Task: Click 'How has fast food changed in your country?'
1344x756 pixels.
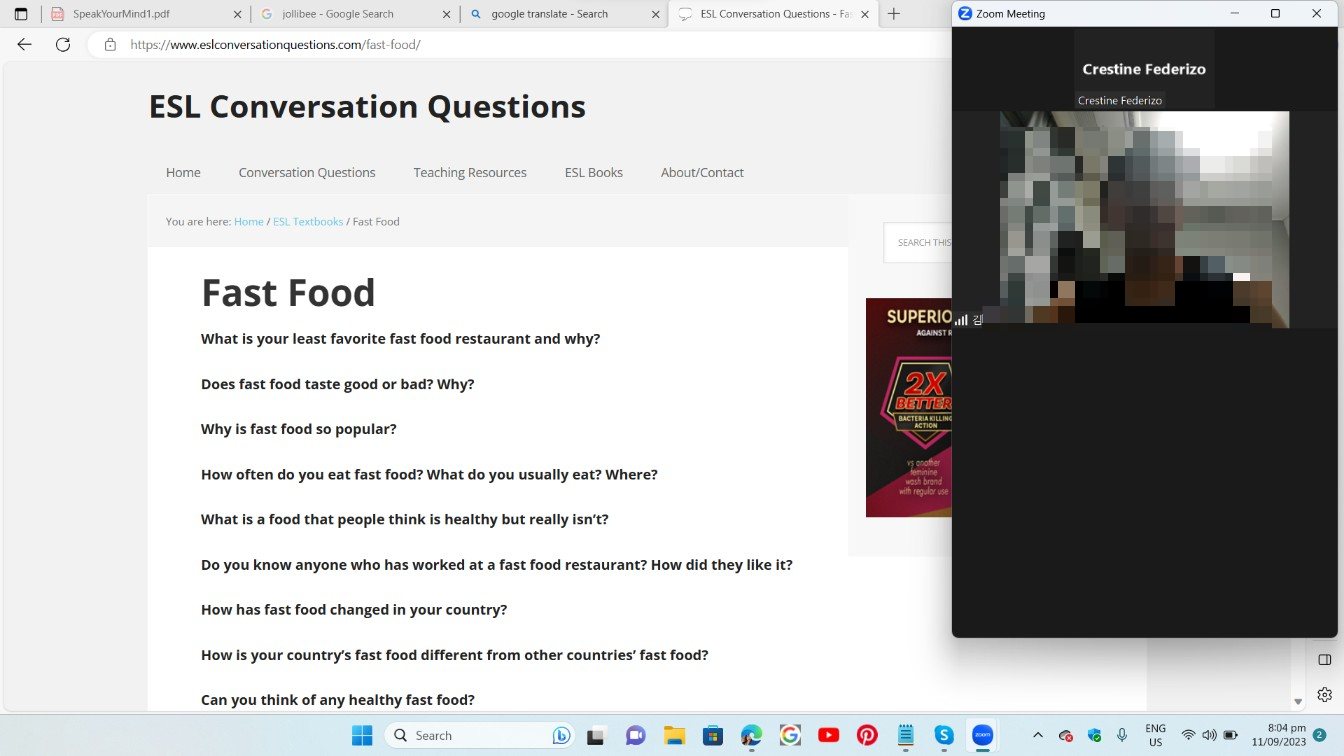Action: pyautogui.click(x=354, y=609)
